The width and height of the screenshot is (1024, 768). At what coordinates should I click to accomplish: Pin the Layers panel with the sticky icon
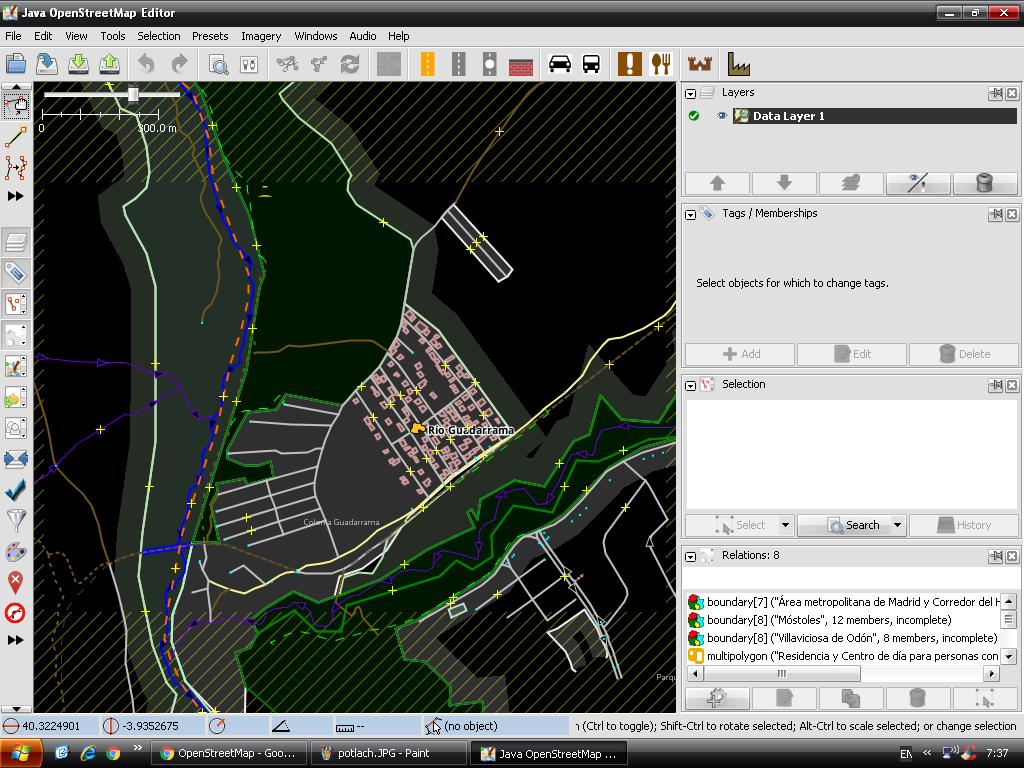pos(996,92)
